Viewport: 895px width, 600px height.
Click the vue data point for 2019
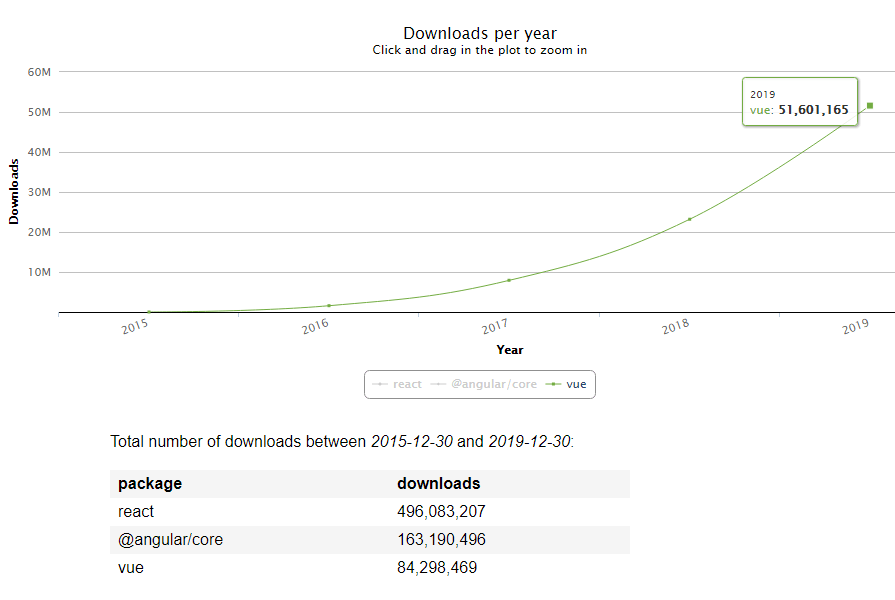coord(870,105)
